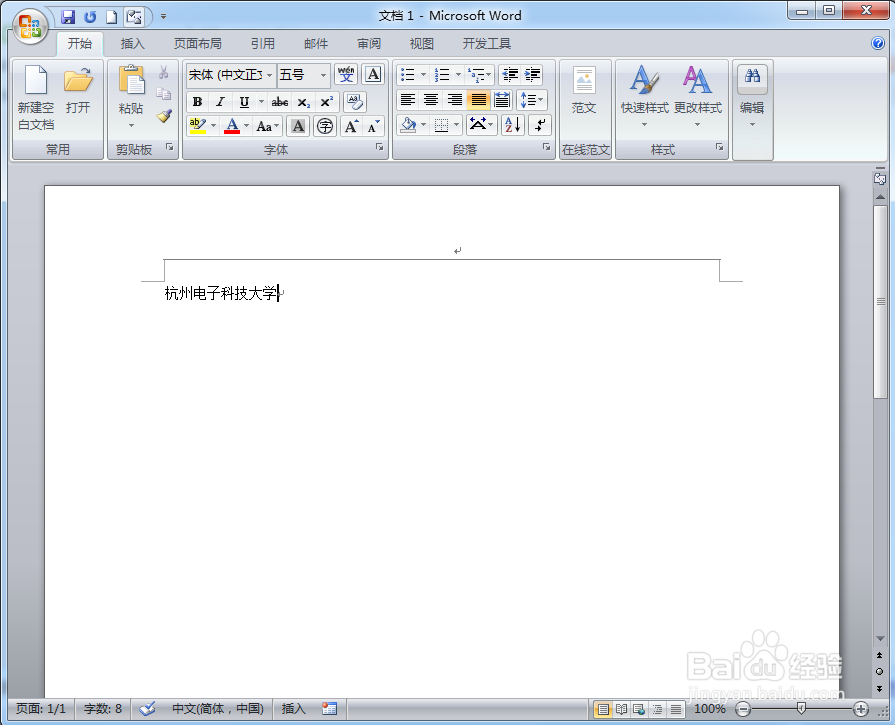Image resolution: width=895 pixels, height=725 pixels.
Task: Toggle underline formatting
Action: [244, 102]
